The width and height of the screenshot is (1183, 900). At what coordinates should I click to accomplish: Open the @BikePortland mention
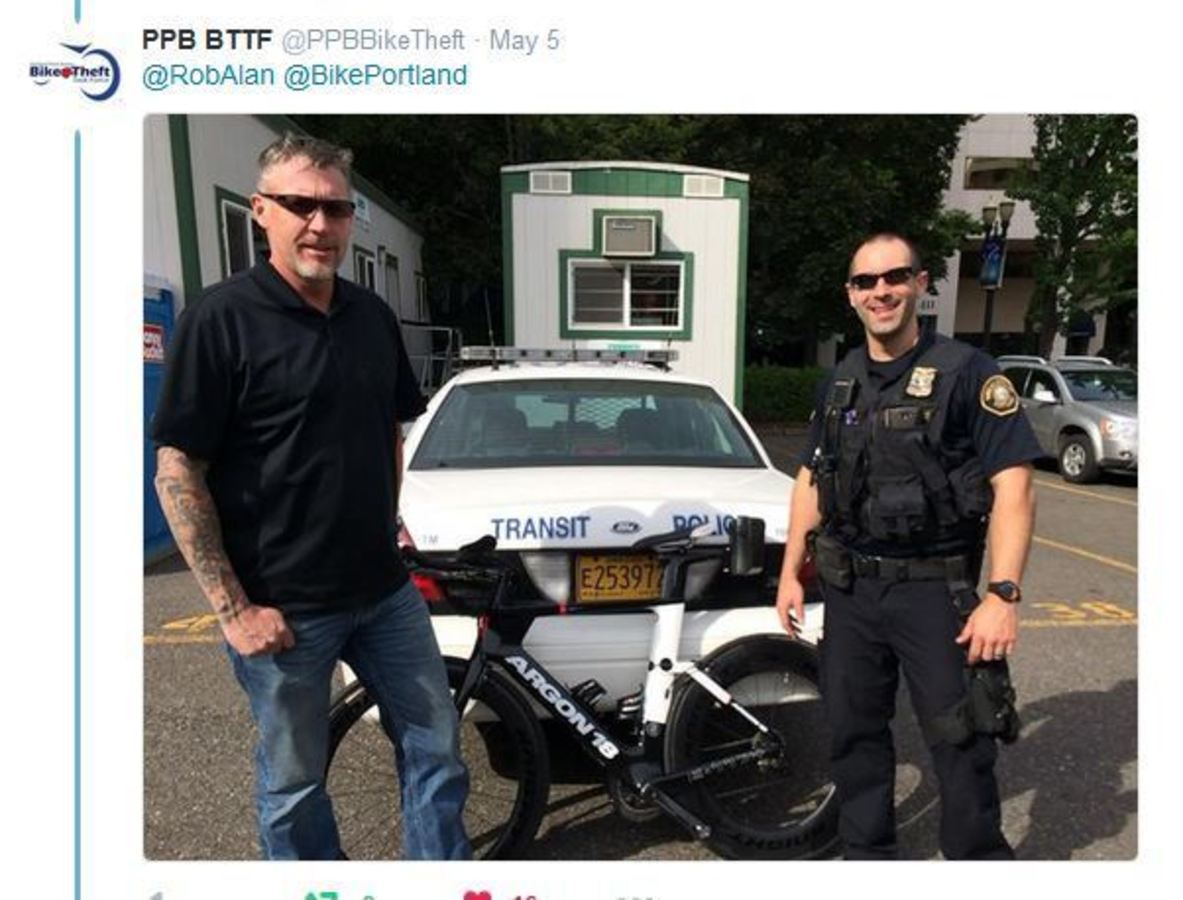(x=375, y=75)
